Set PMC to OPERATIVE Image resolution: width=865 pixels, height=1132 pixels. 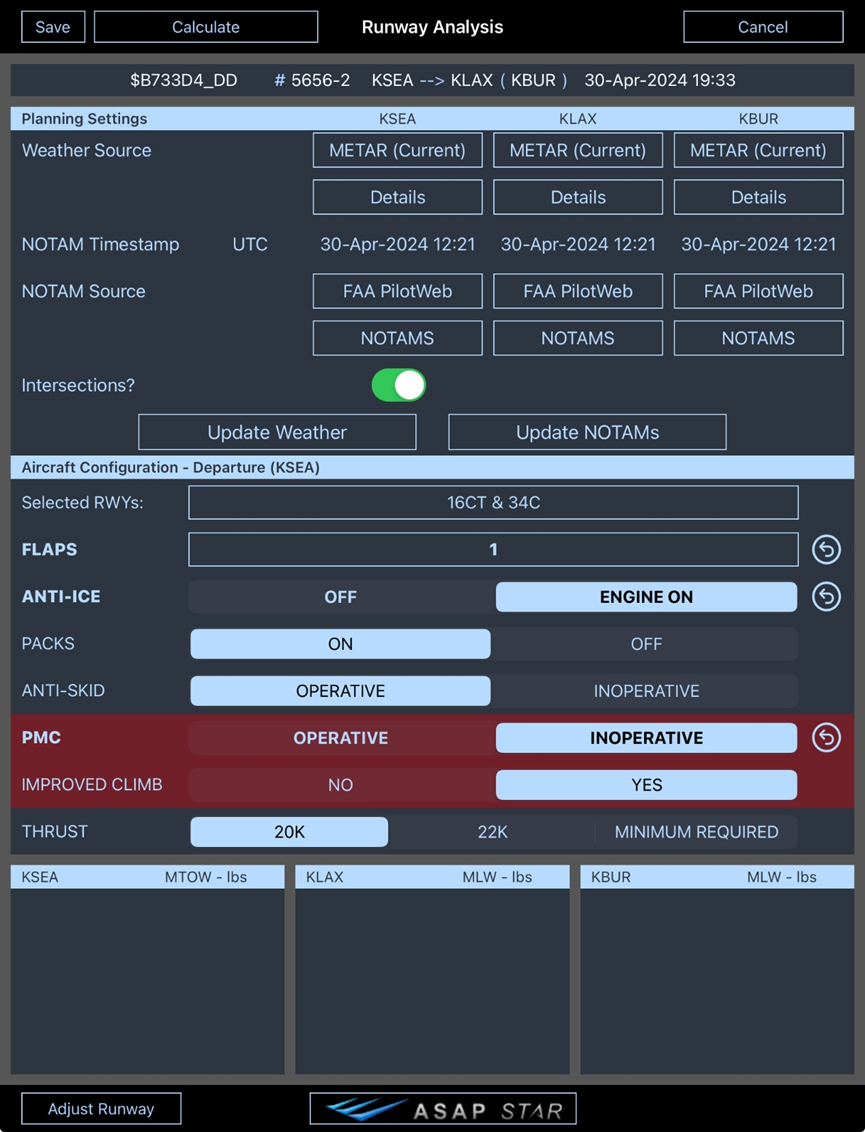340,738
